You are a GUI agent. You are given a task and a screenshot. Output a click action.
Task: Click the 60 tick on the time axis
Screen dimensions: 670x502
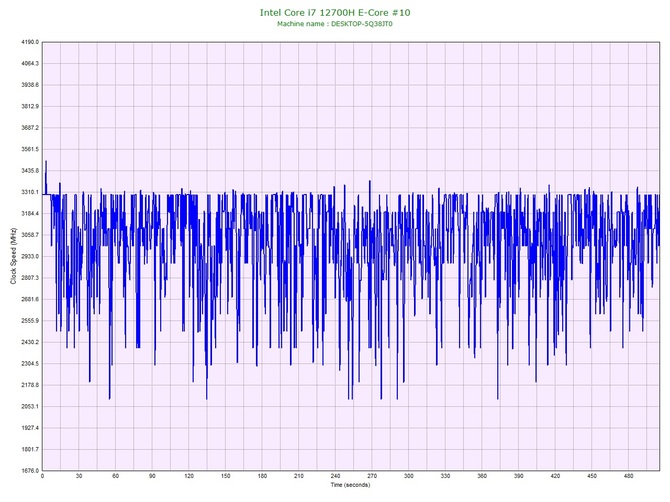pyautogui.click(x=115, y=476)
